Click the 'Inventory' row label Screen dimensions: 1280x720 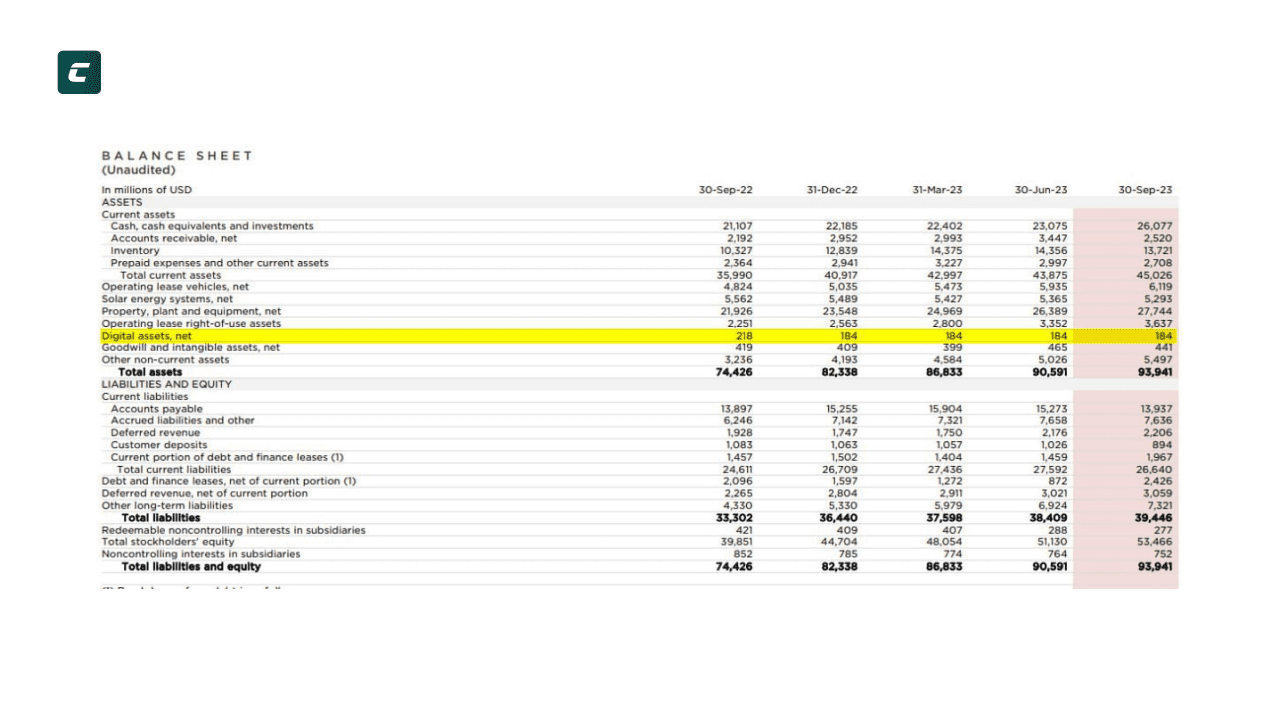(135, 250)
